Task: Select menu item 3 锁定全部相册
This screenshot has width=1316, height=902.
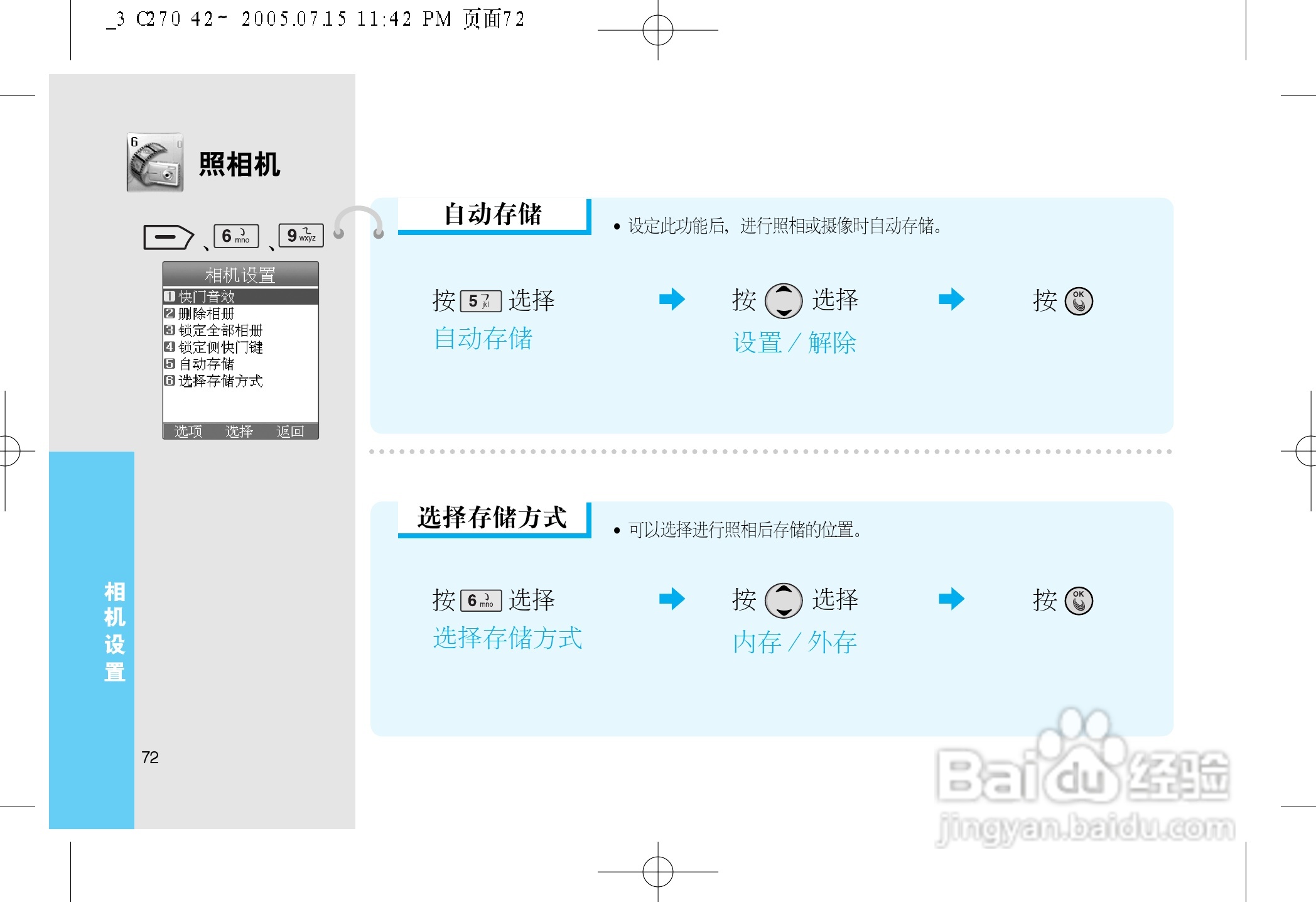Action: point(240,330)
